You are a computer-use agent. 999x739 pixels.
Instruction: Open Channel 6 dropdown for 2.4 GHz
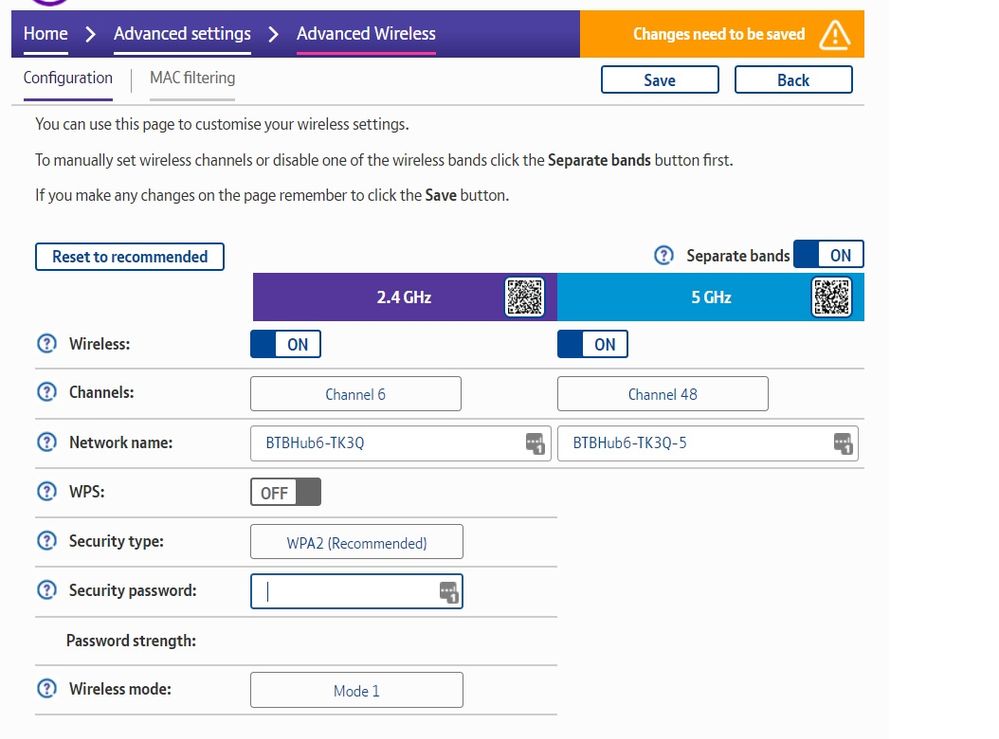click(x=356, y=394)
